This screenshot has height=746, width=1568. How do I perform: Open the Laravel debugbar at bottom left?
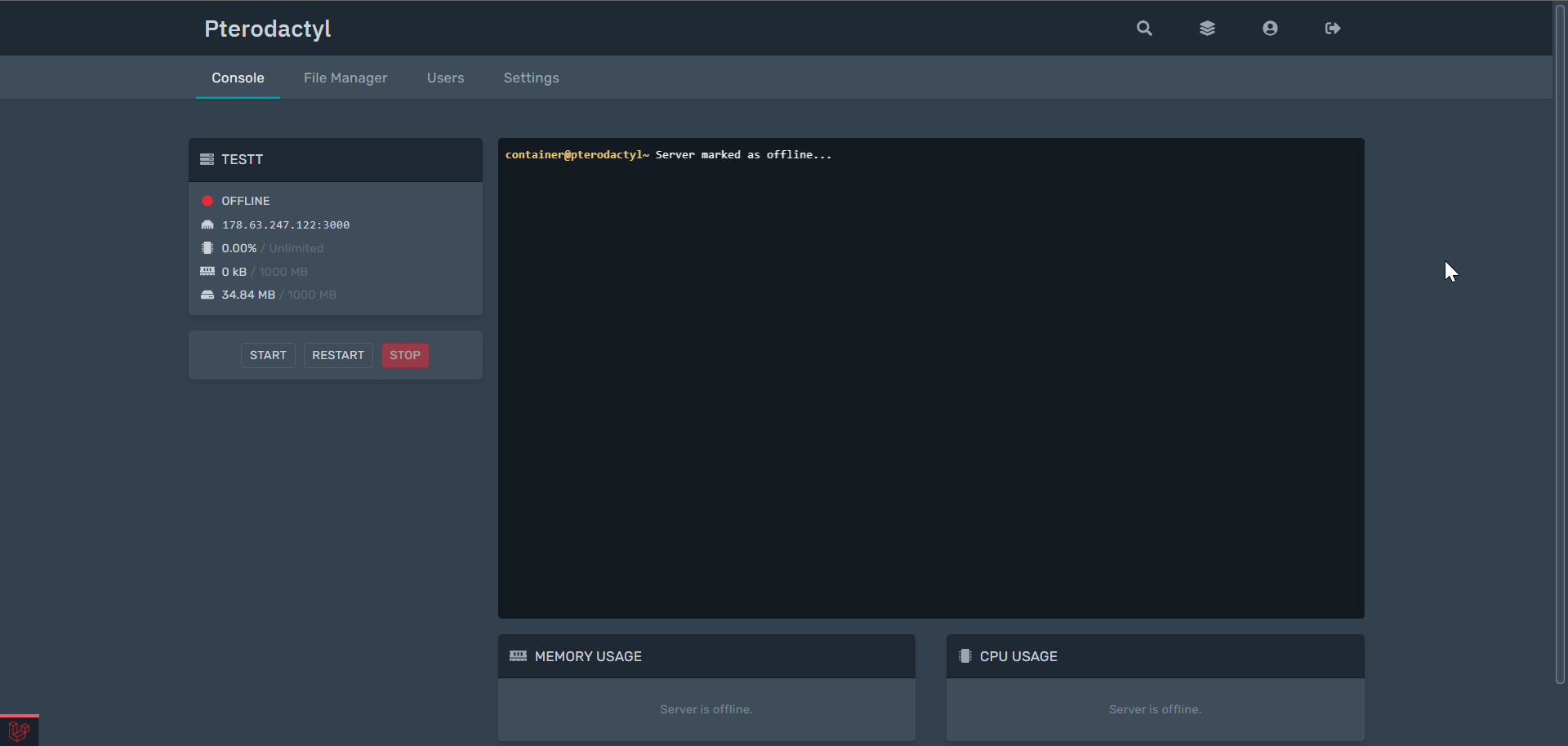[17, 730]
